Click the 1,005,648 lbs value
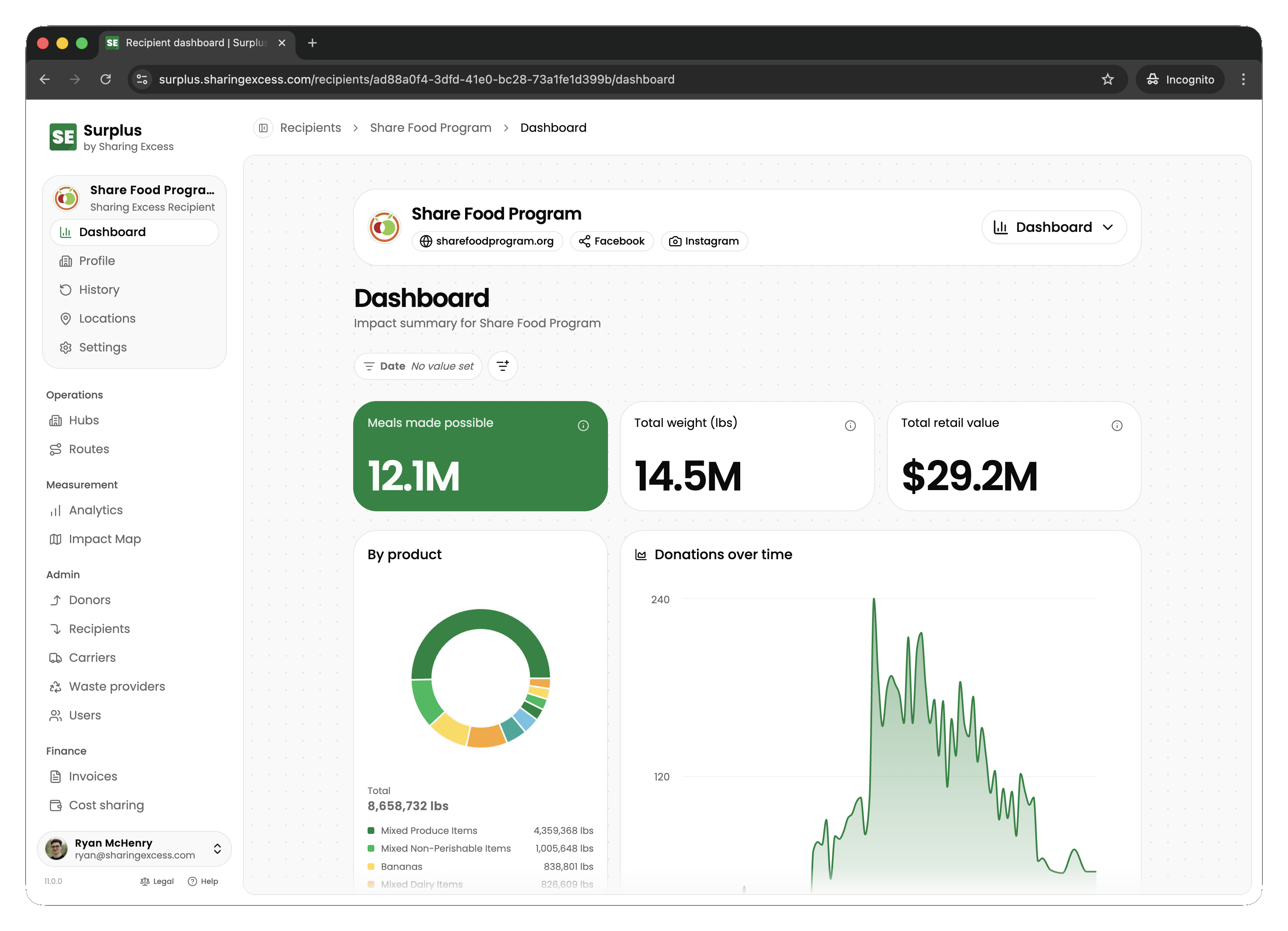The width and height of the screenshot is (1288, 931). pos(564,849)
